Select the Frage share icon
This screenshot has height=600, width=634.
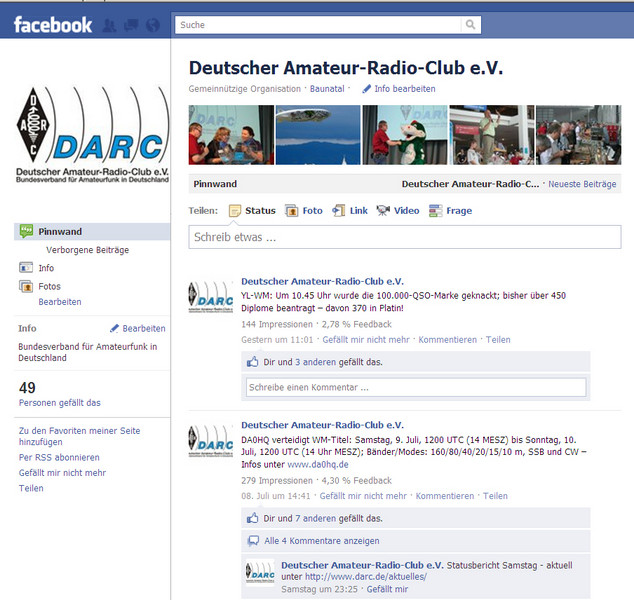[x=435, y=211]
